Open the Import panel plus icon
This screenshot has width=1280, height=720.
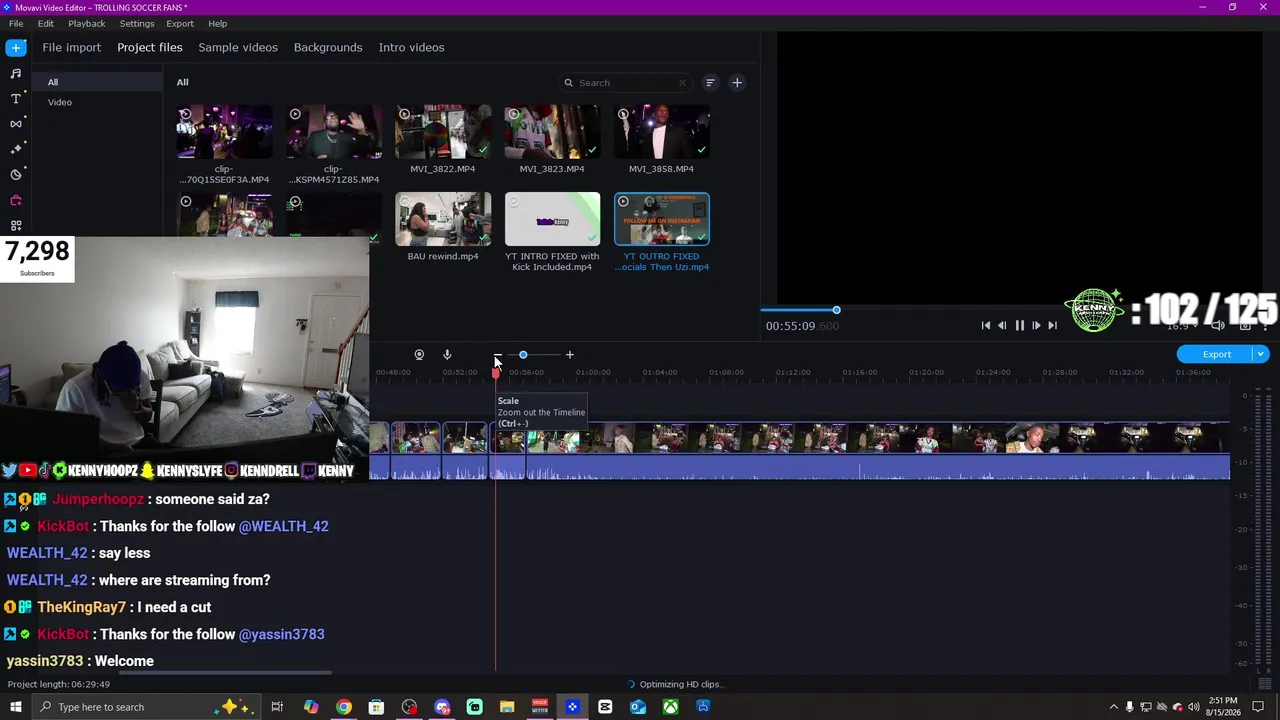click(16, 47)
